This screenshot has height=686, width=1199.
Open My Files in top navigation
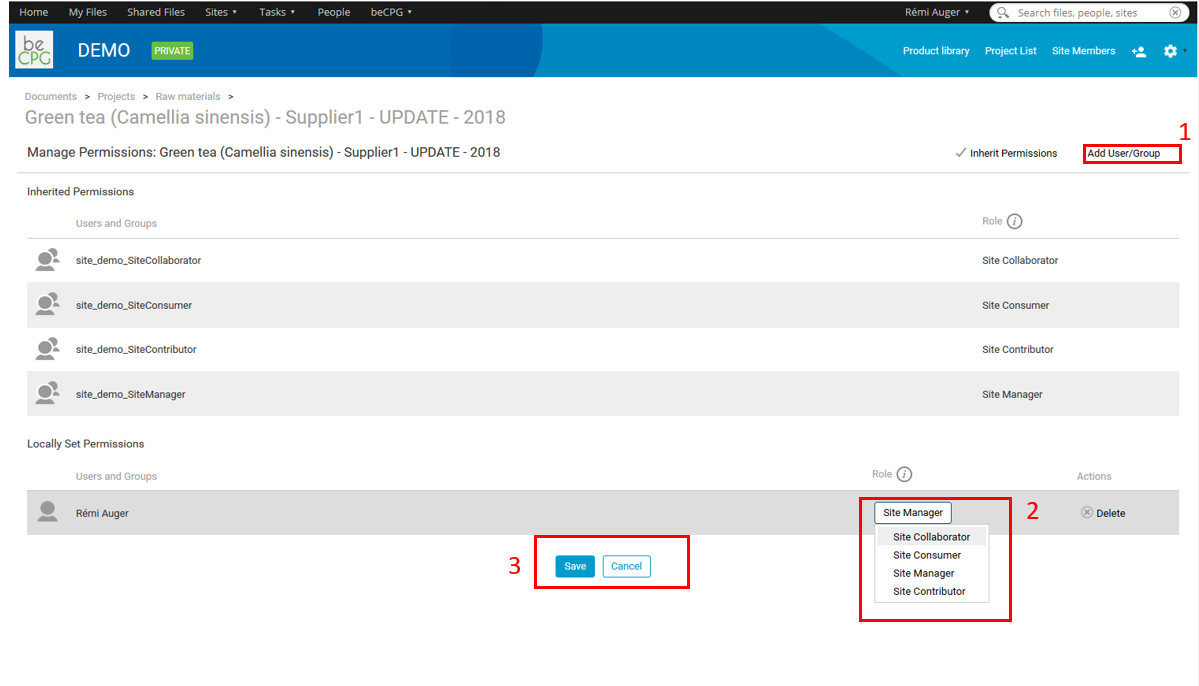coord(88,12)
